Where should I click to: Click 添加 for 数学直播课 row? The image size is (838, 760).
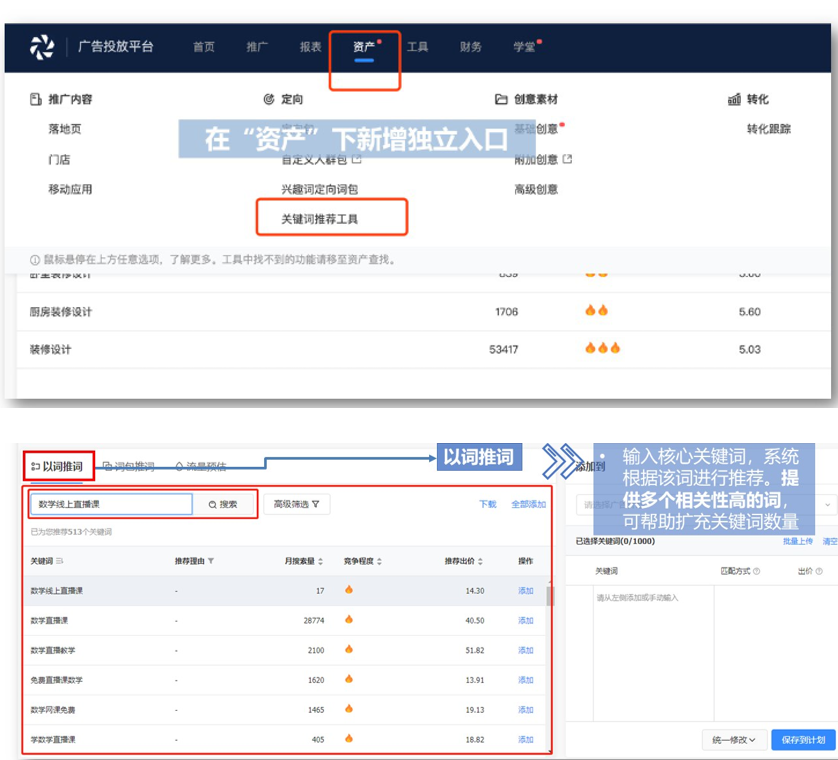525,621
